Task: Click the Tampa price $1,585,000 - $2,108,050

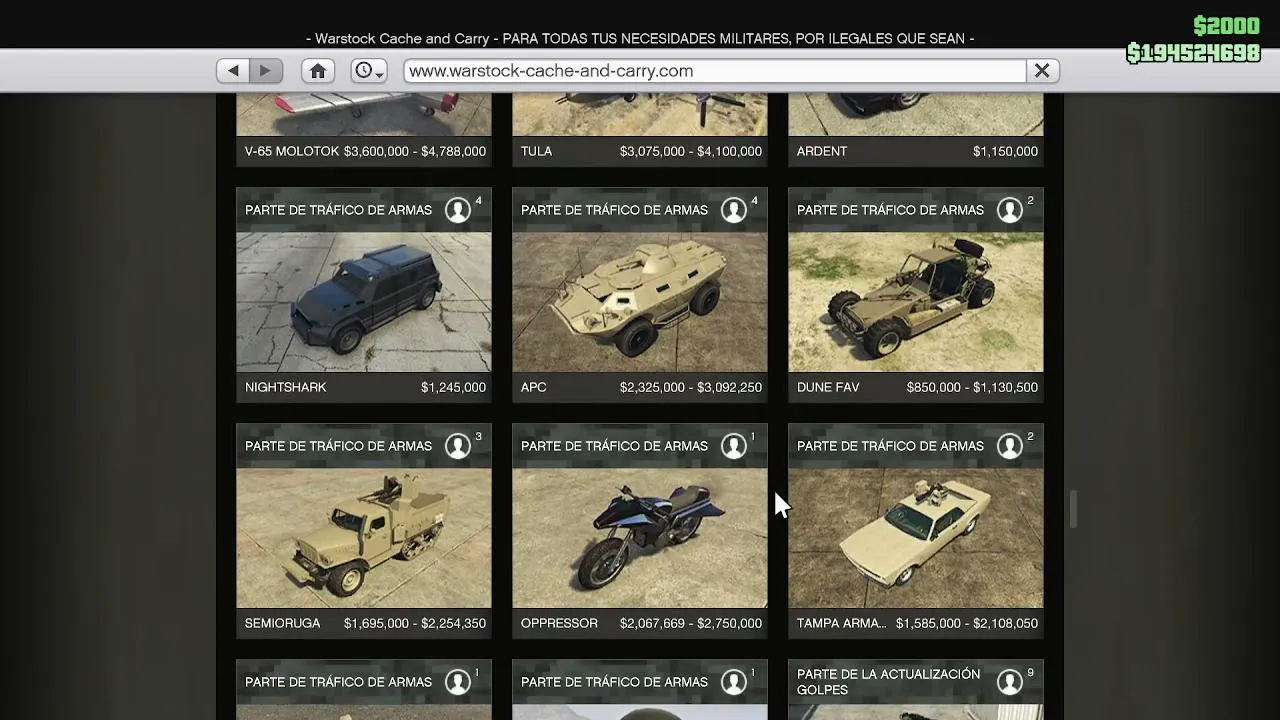Action: [967, 623]
